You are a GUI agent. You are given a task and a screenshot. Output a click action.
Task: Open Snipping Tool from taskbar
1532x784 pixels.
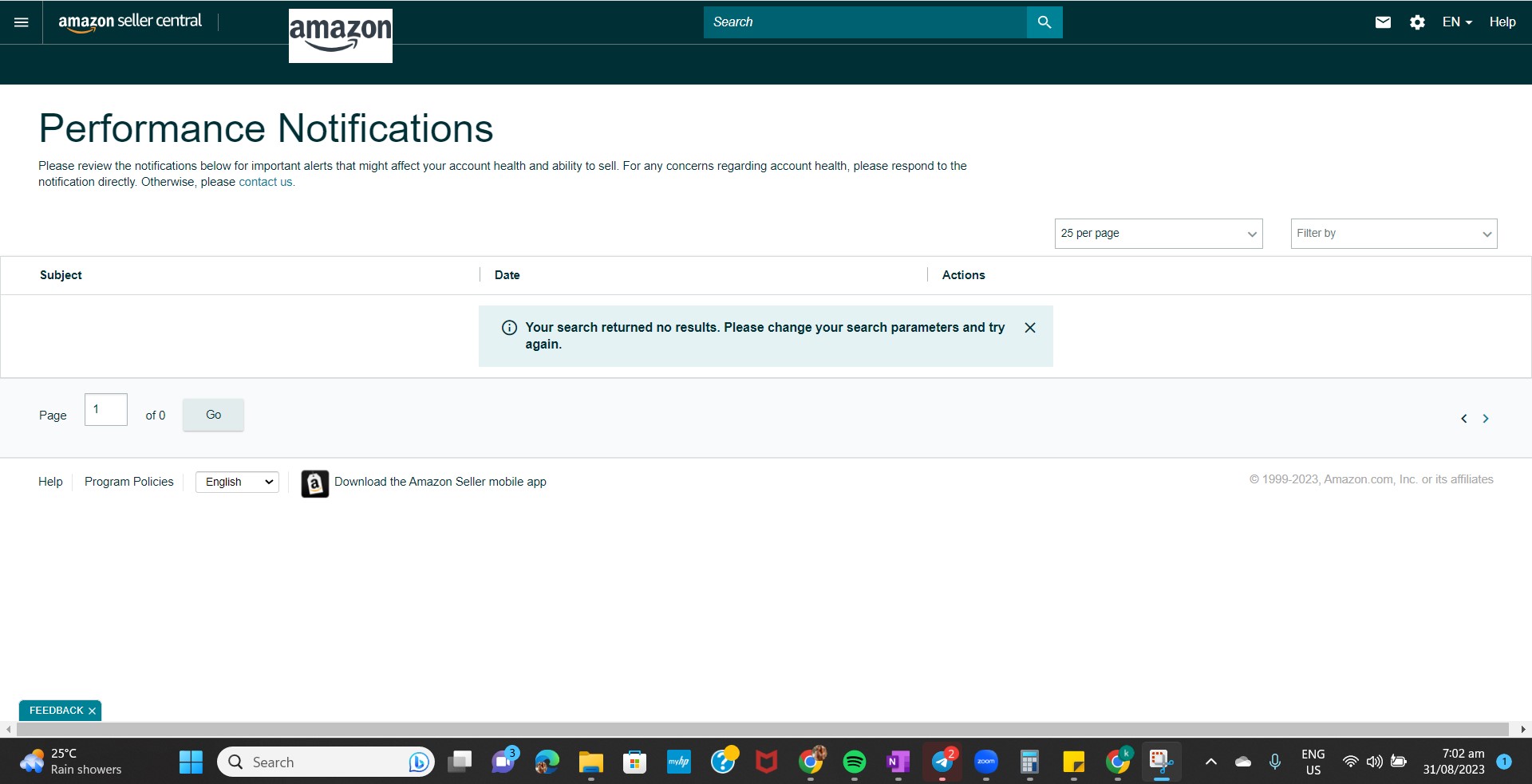[1162, 762]
